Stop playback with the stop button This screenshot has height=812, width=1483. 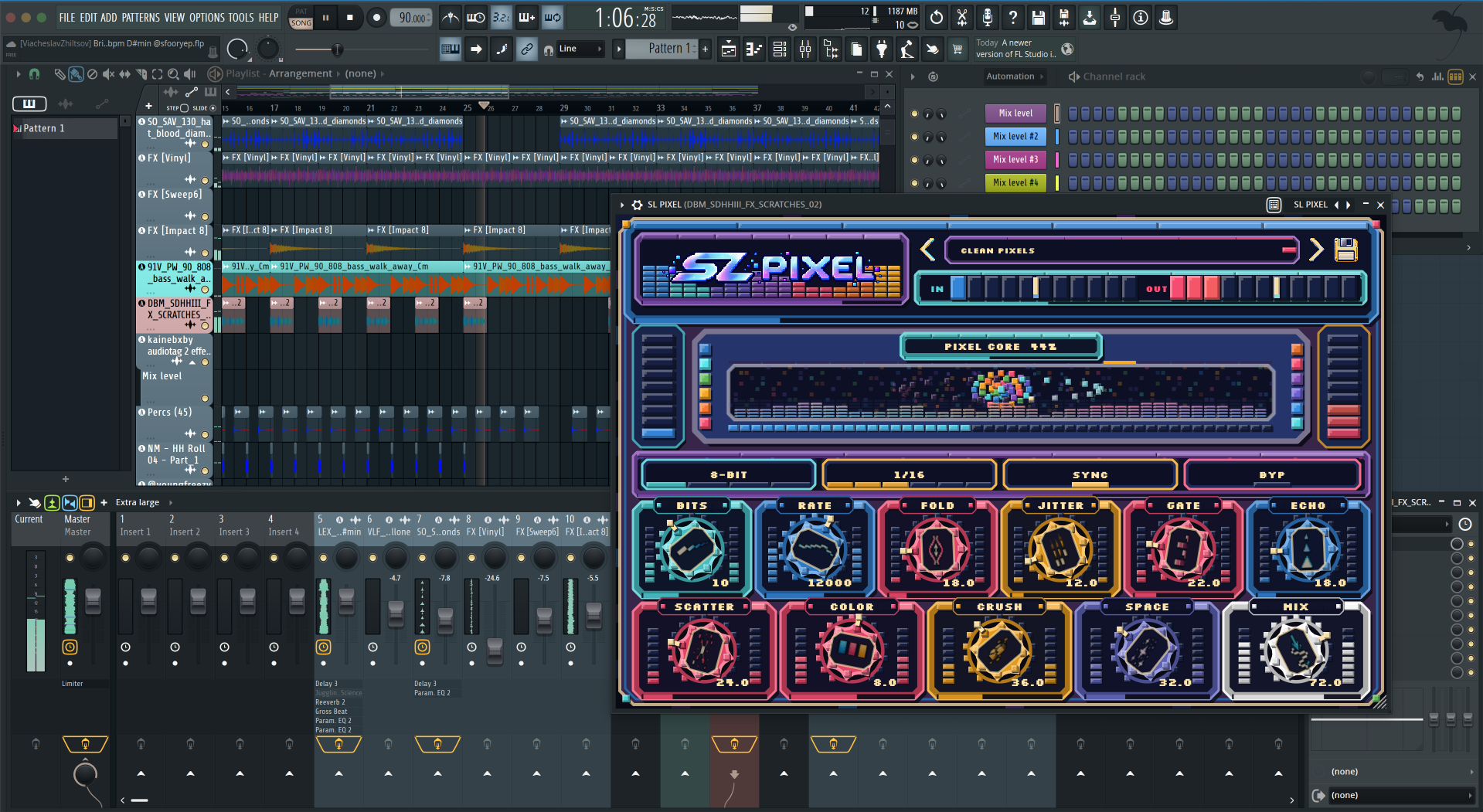pos(350,17)
